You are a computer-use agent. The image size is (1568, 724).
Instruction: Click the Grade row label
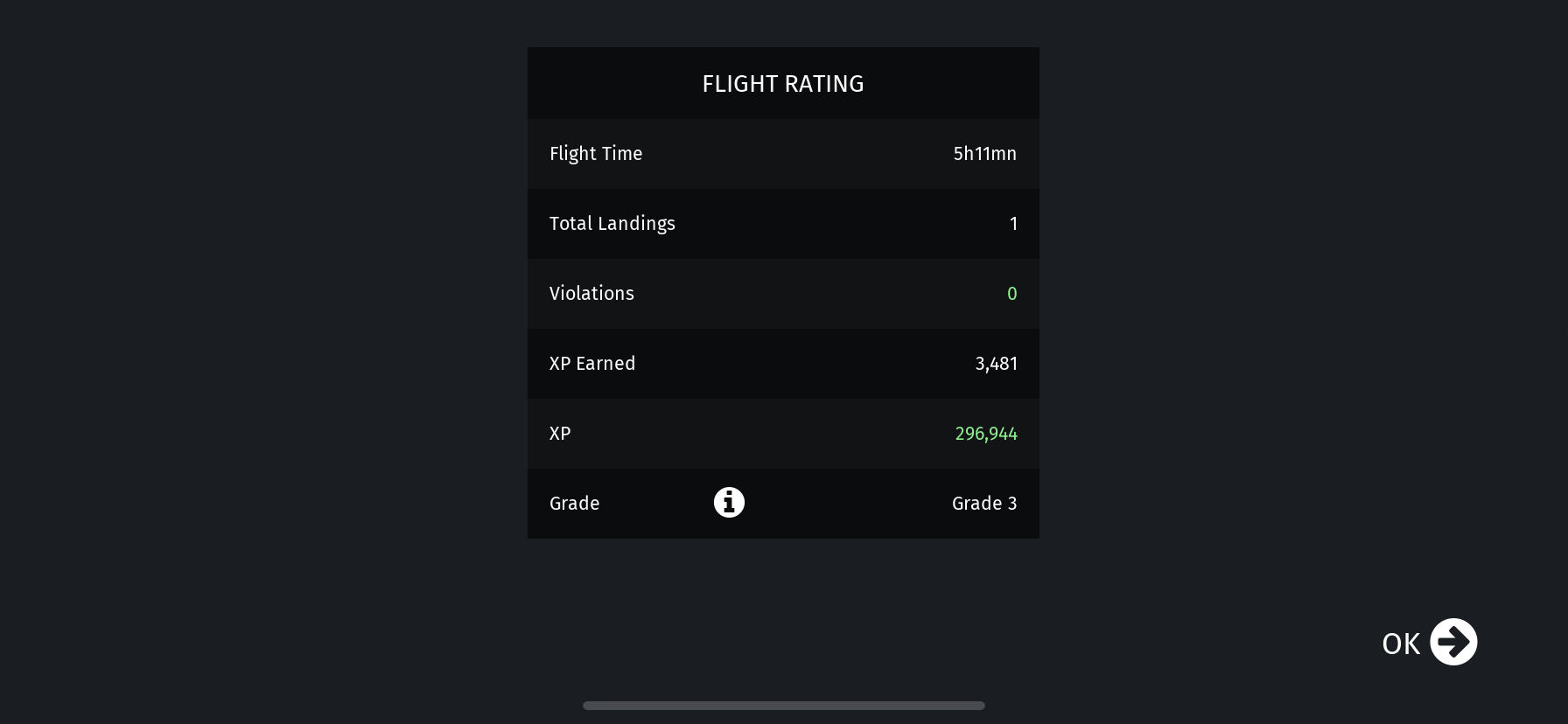coord(574,504)
